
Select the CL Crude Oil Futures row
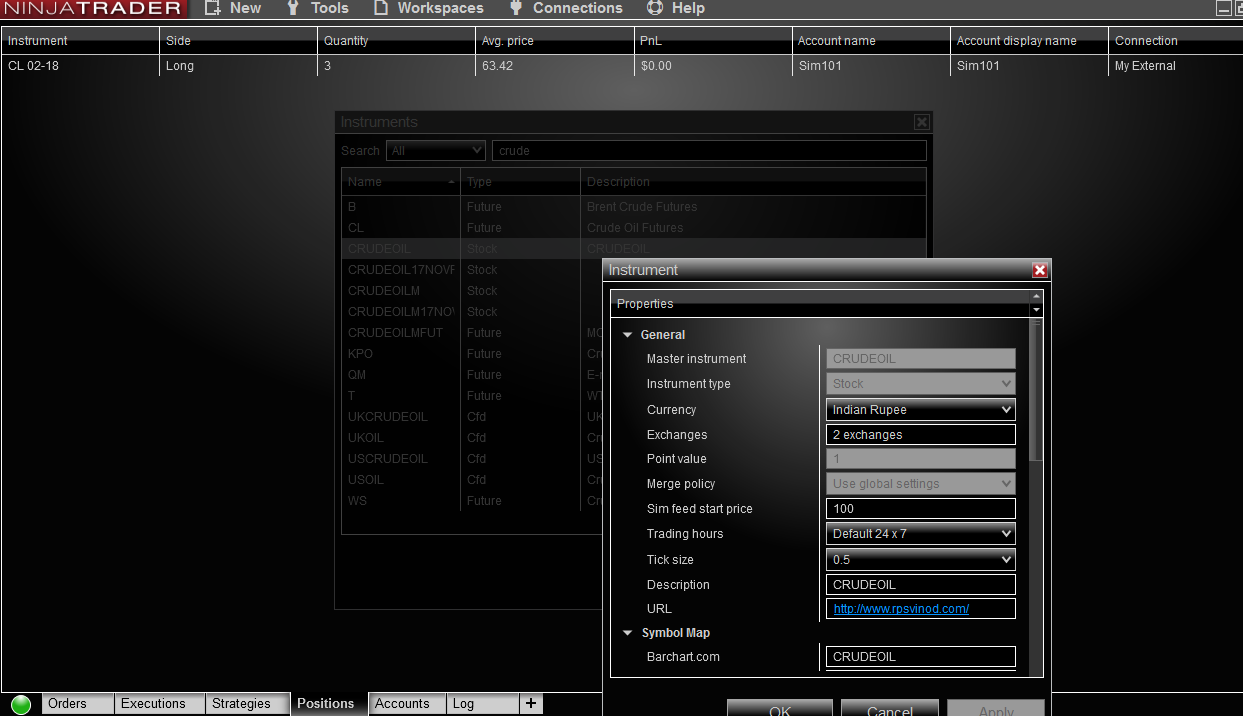634,228
